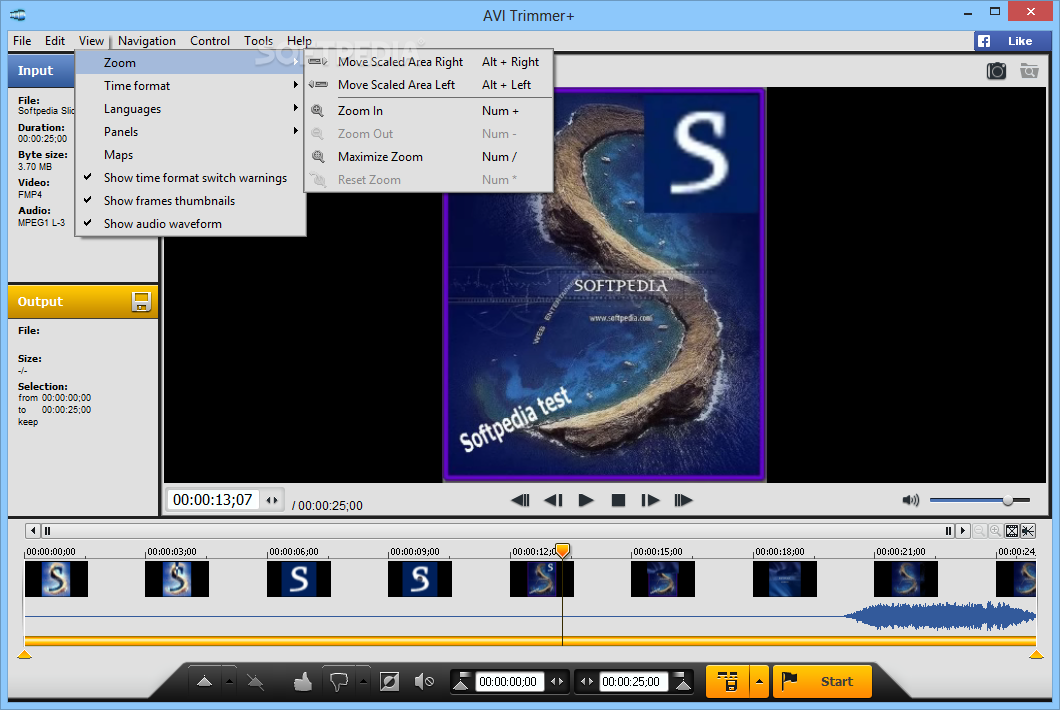Take a snapshot with the camera icon
Viewport: 1060px width, 710px height.
click(996, 70)
